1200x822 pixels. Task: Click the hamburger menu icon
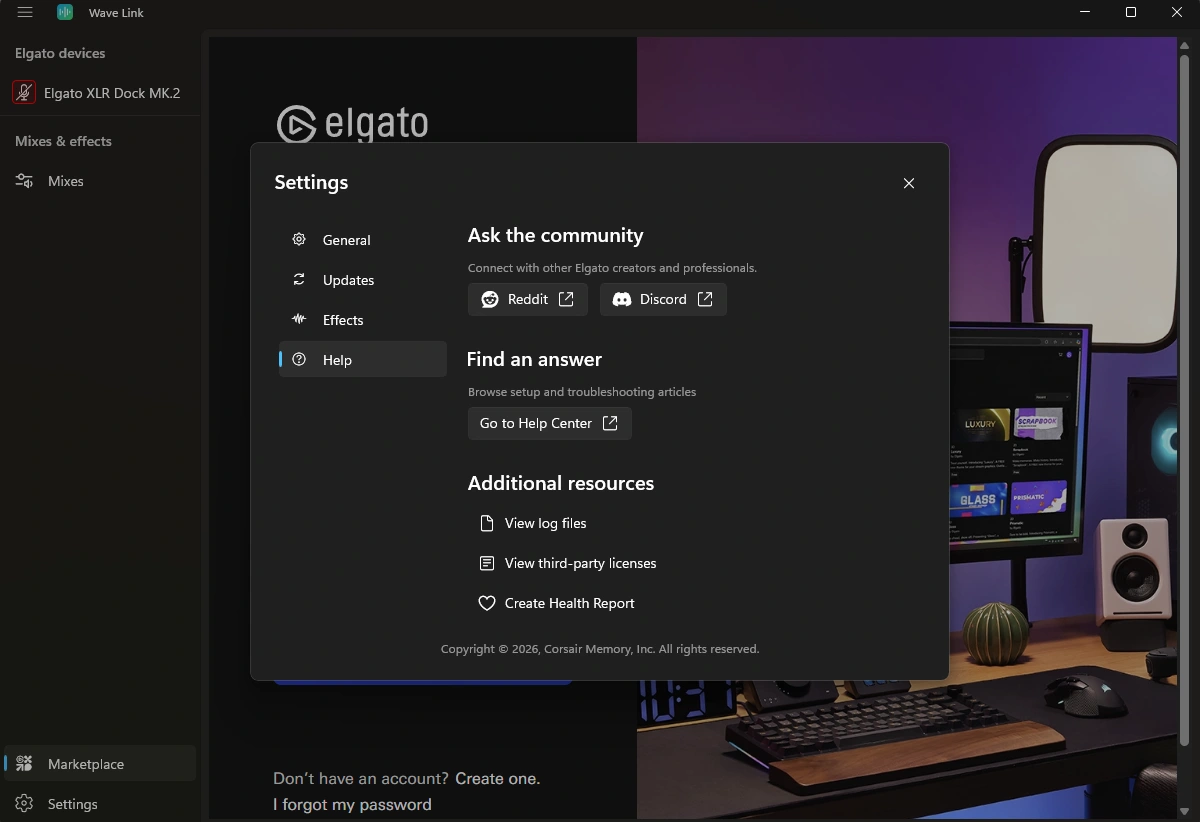pyautogui.click(x=25, y=12)
